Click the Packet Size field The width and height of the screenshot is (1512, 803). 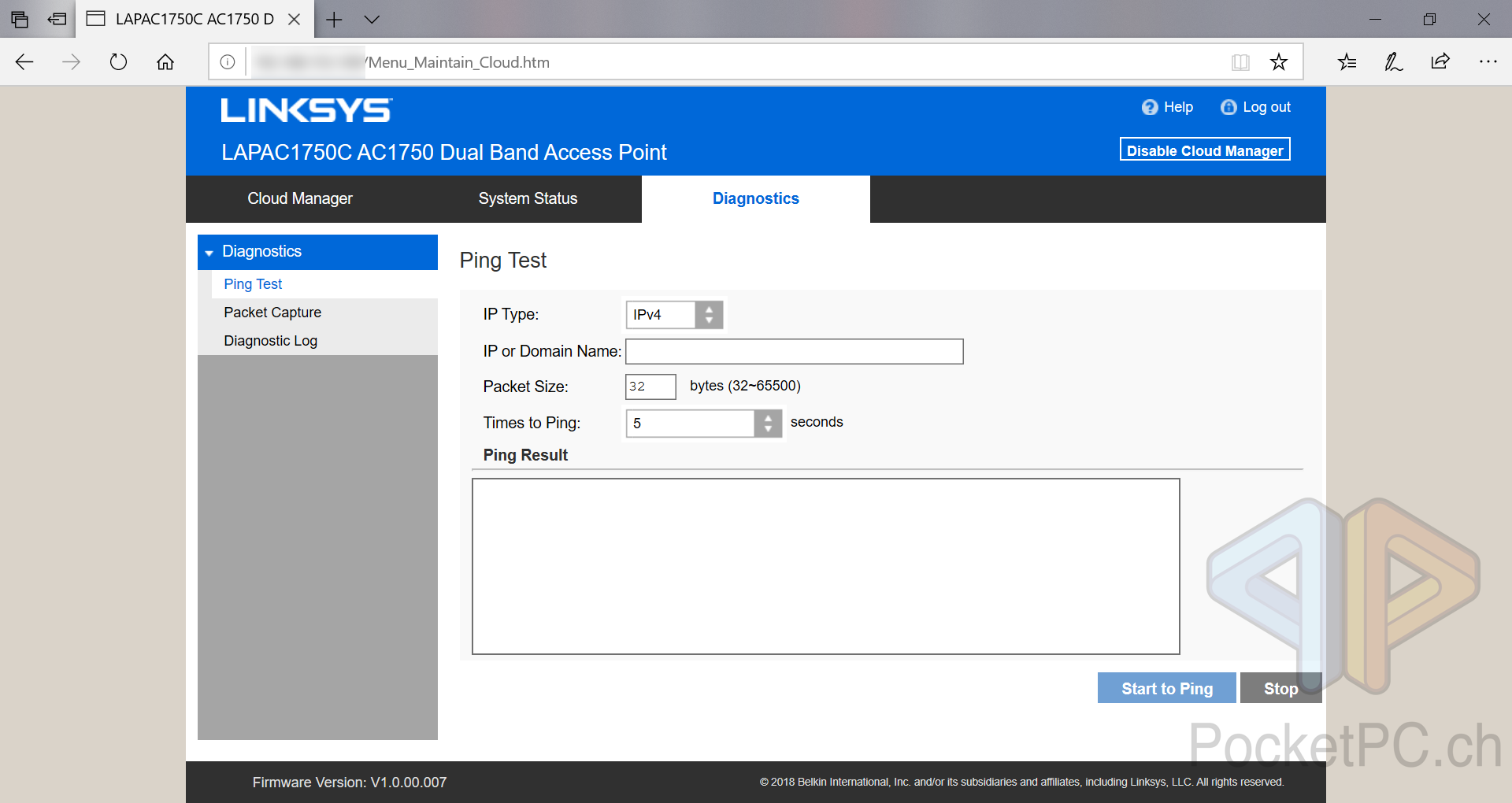(x=650, y=387)
